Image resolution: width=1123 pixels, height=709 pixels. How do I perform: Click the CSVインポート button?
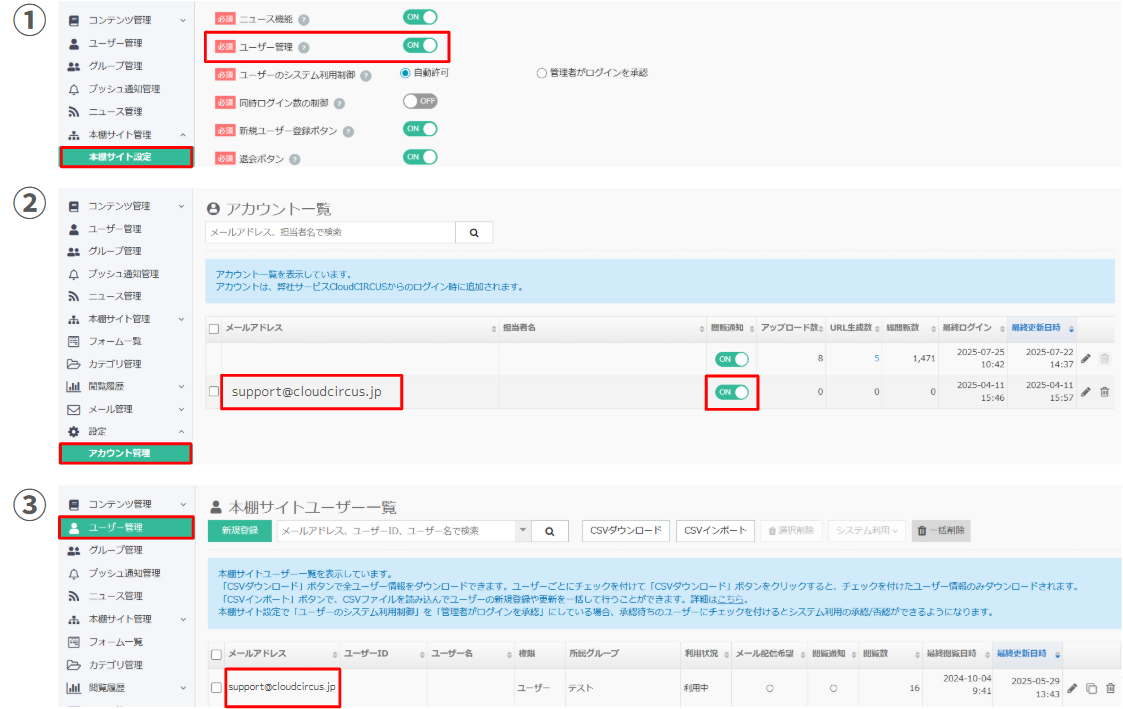[x=715, y=531]
